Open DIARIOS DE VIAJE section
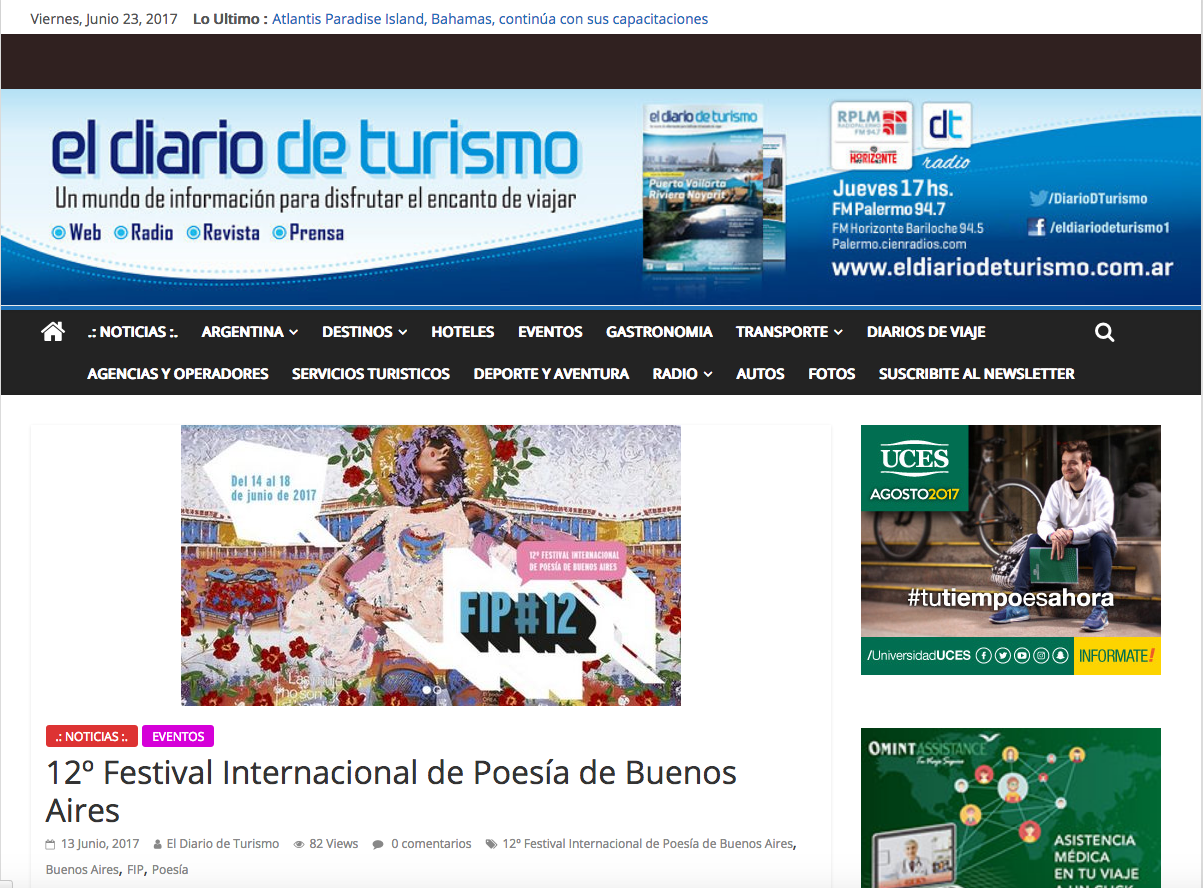 click(x=926, y=332)
